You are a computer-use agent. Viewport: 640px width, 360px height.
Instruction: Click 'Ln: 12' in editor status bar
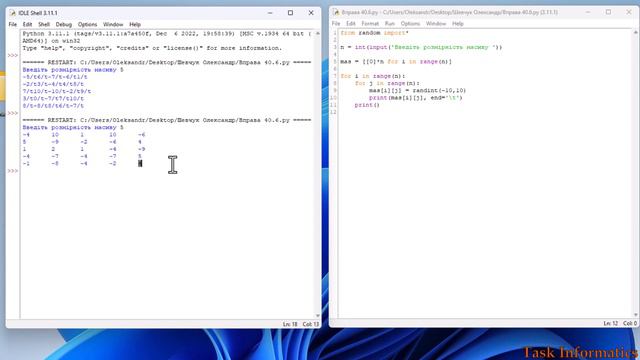point(611,323)
